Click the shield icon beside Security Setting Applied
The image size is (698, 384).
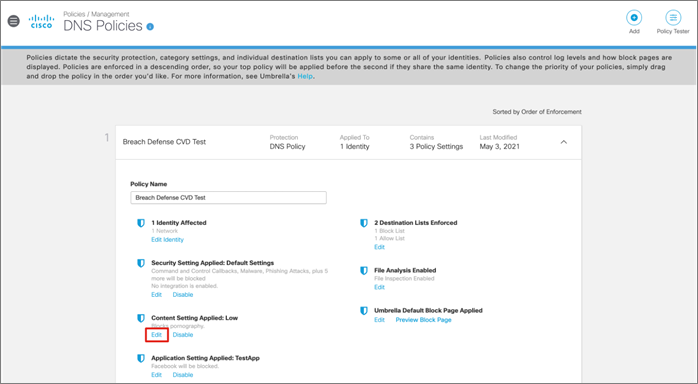[x=141, y=263]
